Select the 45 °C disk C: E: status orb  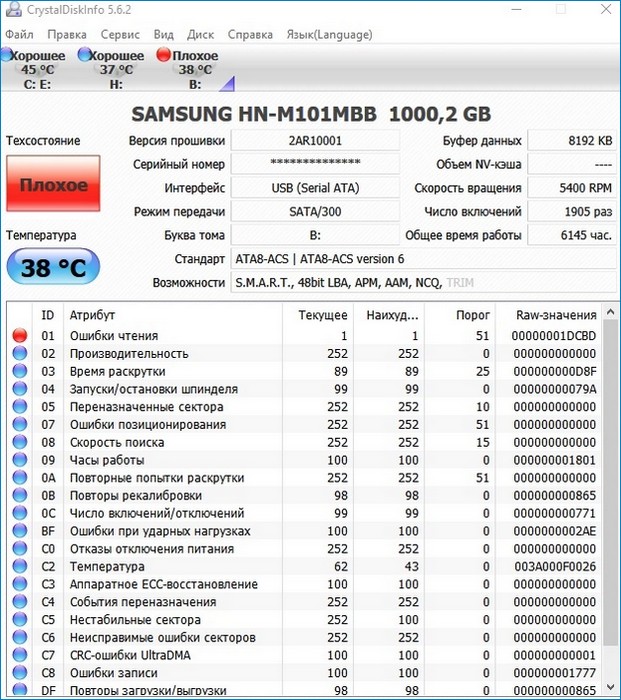tap(7, 56)
